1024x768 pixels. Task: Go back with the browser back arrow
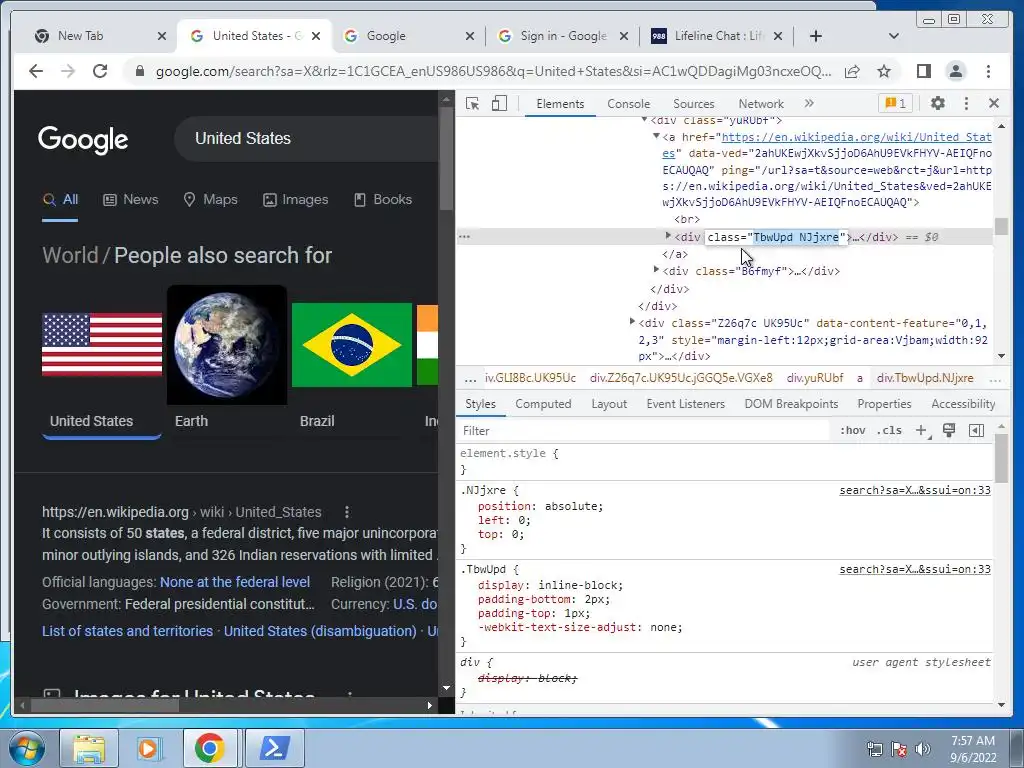click(36, 71)
